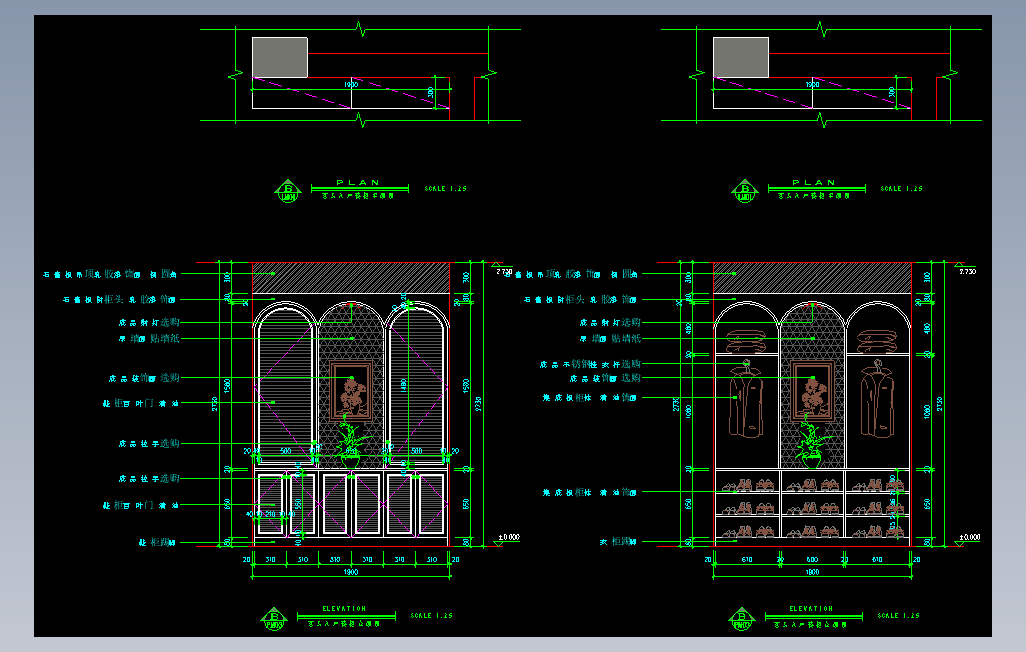The image size is (1026, 652).
Task: Select the hatched ceiling band of left elevation
Action: tap(351, 278)
